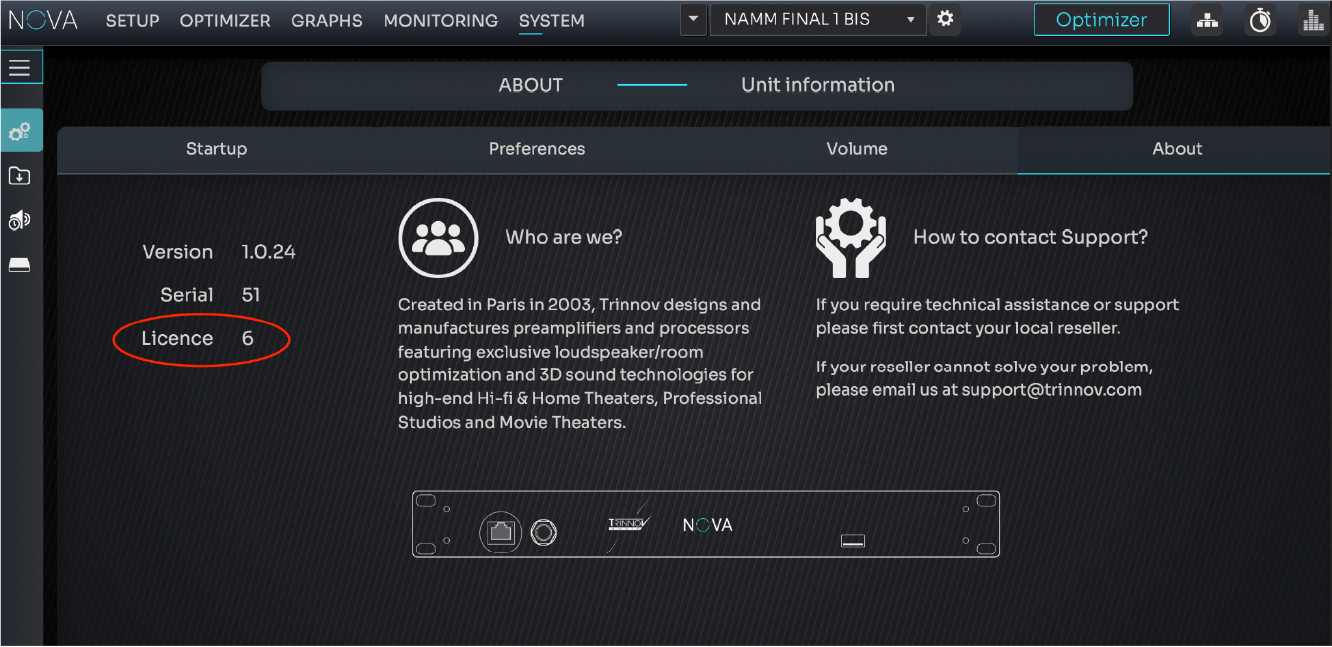Image resolution: width=1332 pixels, height=647 pixels.
Task: Open the Volume tab
Action: 857,149
